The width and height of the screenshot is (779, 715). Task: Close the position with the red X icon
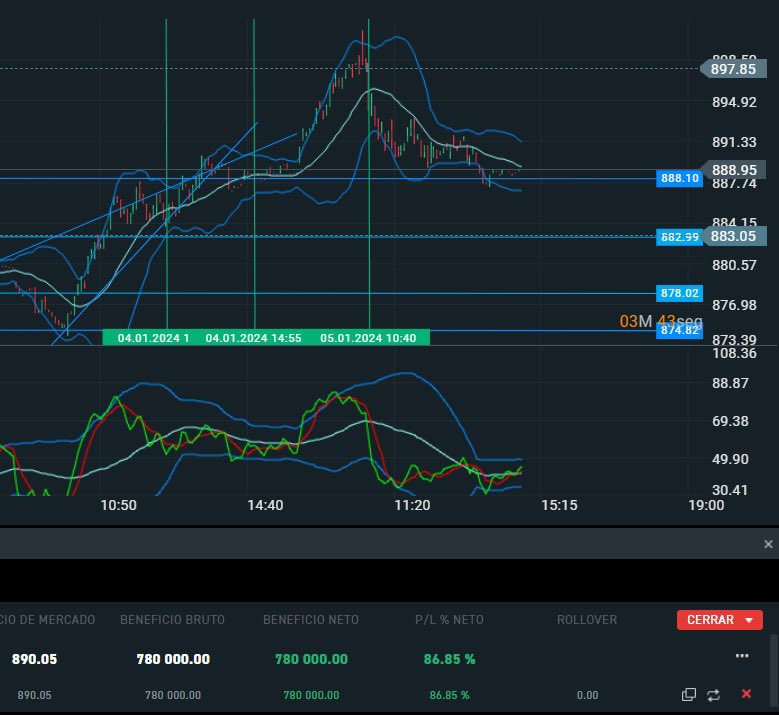(x=746, y=694)
